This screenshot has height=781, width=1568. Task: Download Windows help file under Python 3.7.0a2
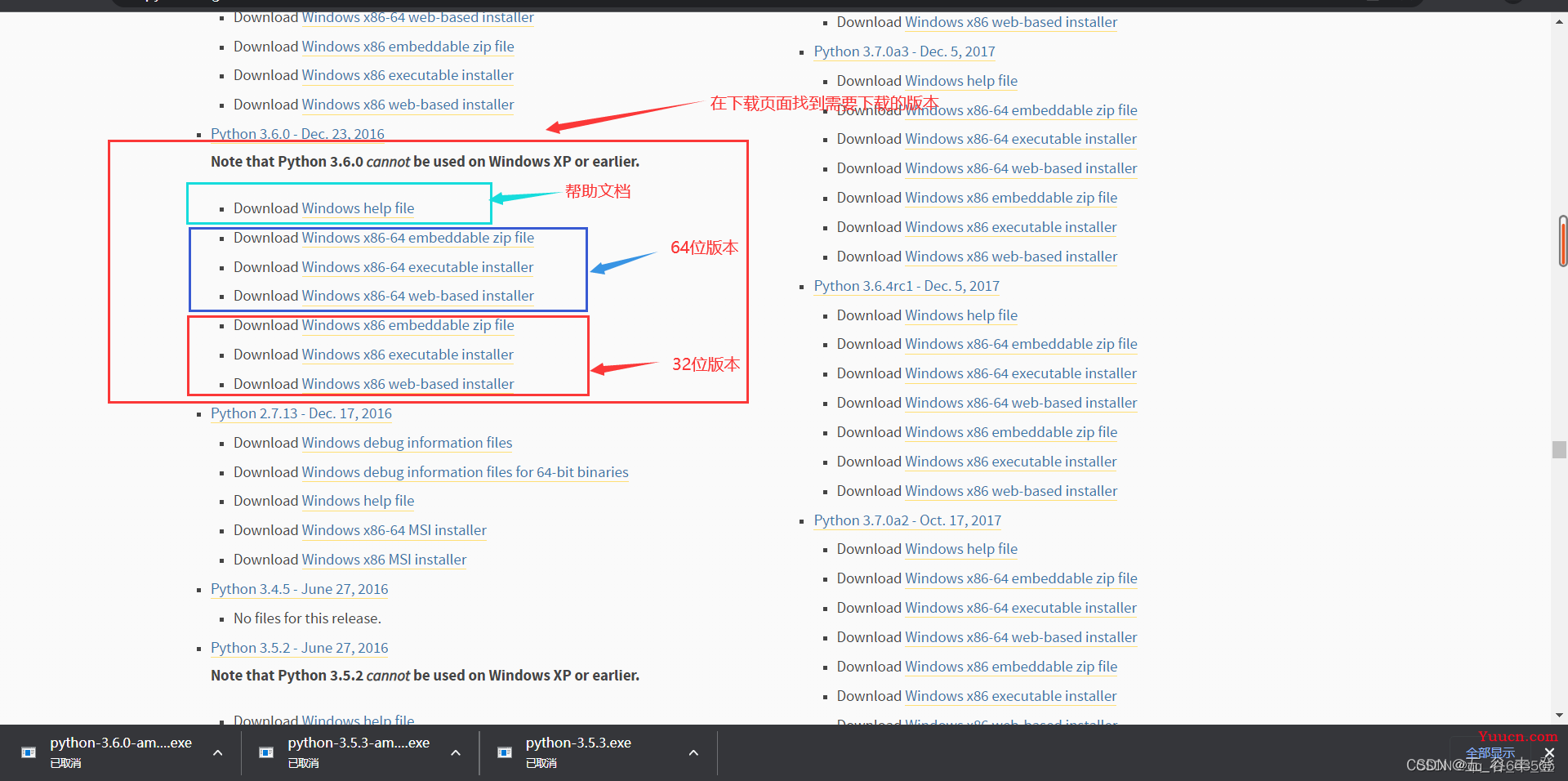pyautogui.click(x=961, y=549)
